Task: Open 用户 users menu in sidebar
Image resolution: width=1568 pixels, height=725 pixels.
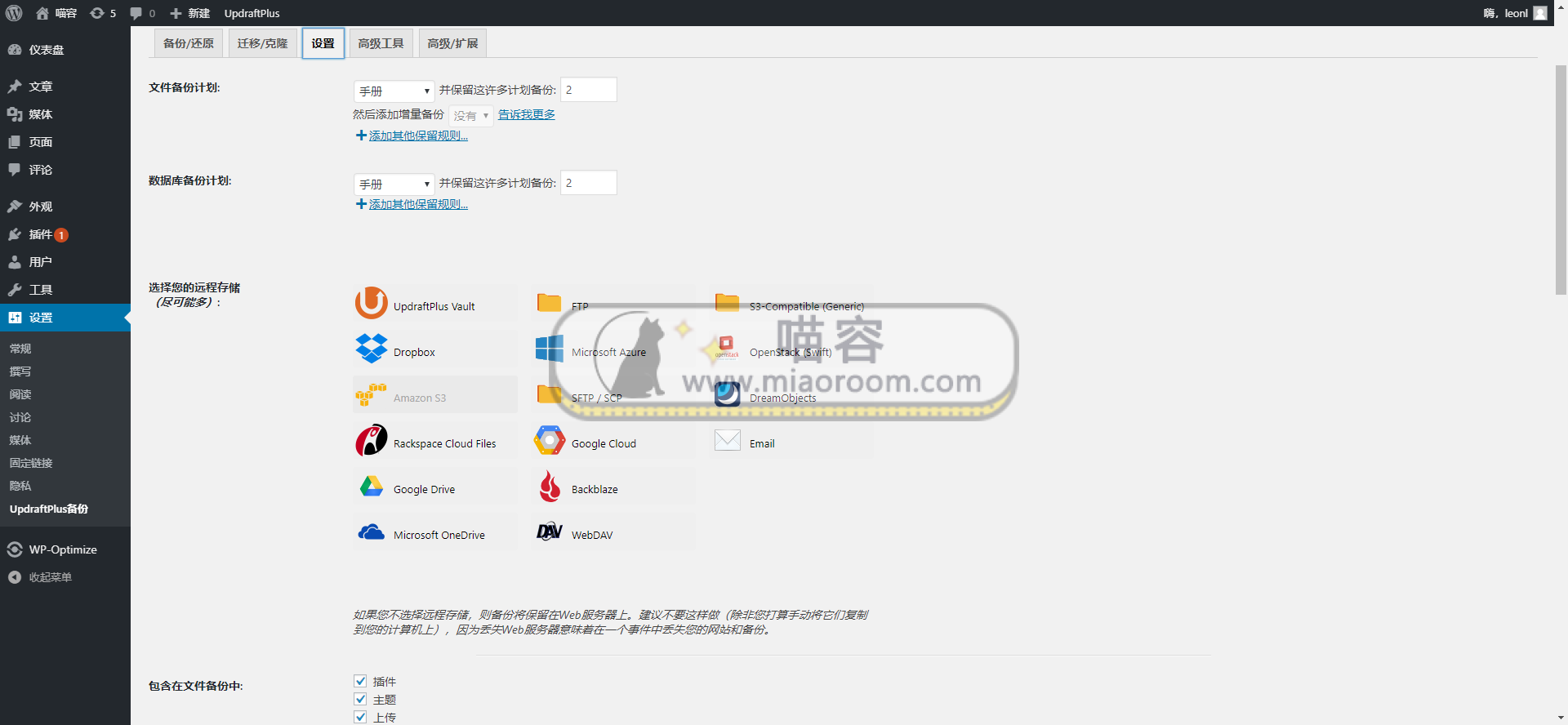Action: (65, 262)
